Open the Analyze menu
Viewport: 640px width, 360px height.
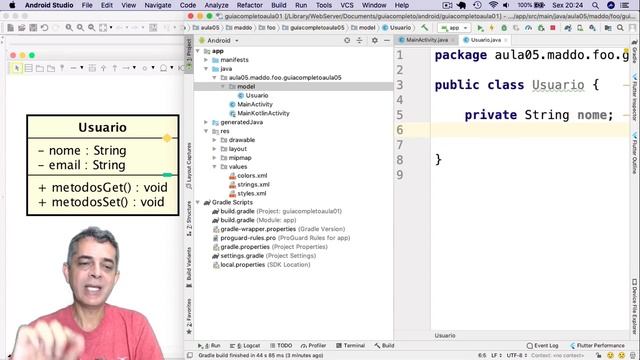216,5
